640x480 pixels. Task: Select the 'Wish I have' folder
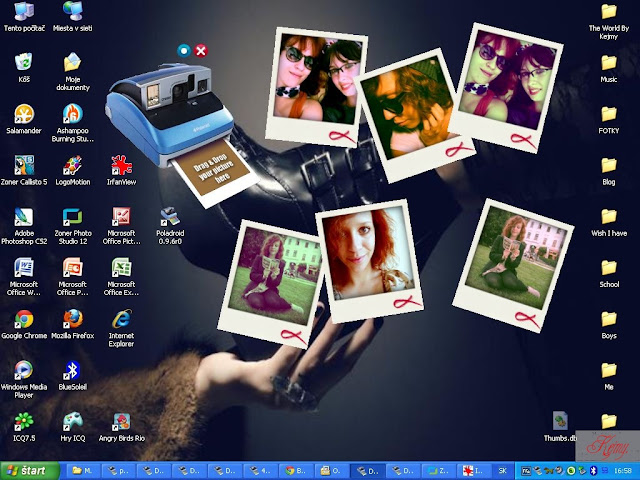(x=609, y=222)
